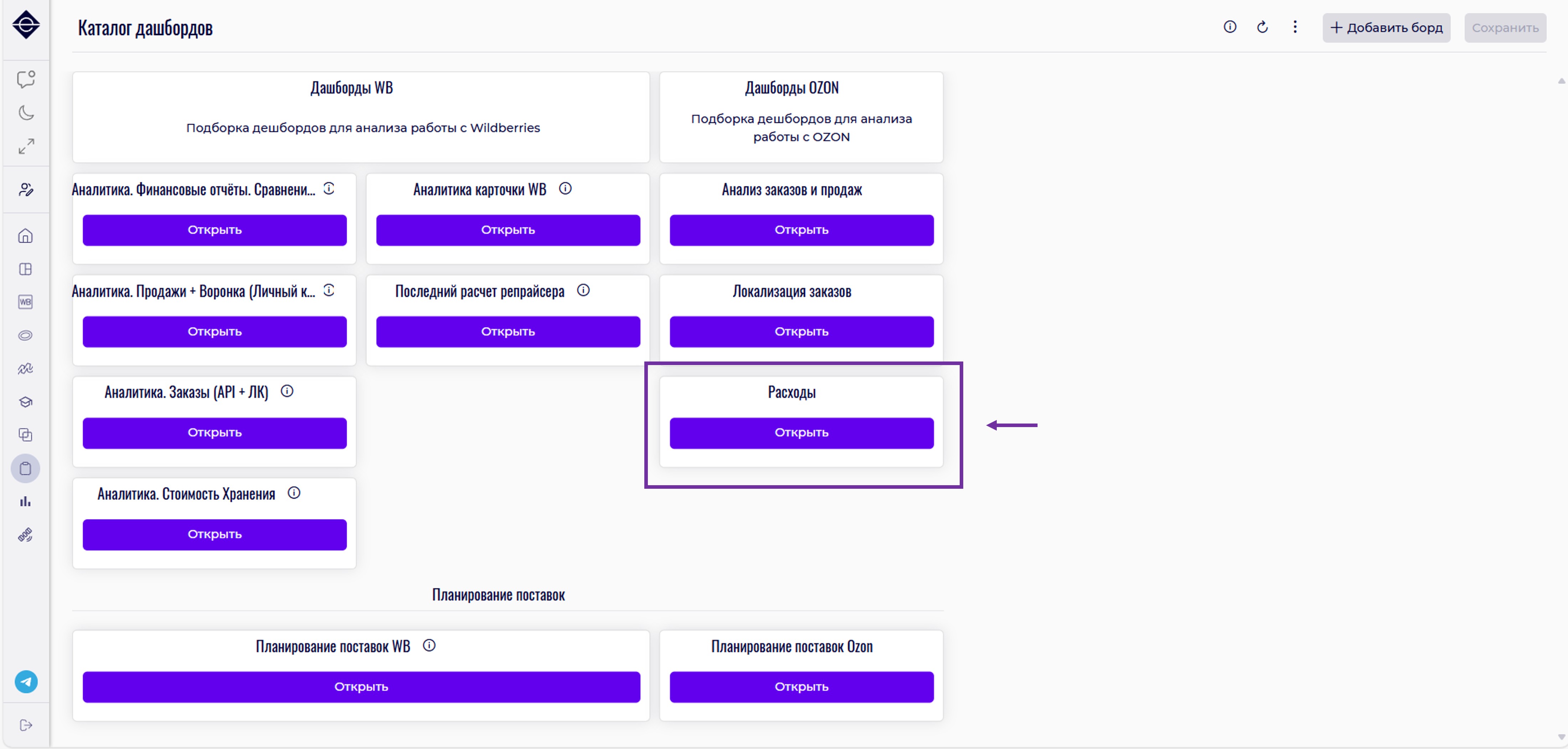Click the Добавить борд button
This screenshot has width=1568, height=749.
point(1386,28)
